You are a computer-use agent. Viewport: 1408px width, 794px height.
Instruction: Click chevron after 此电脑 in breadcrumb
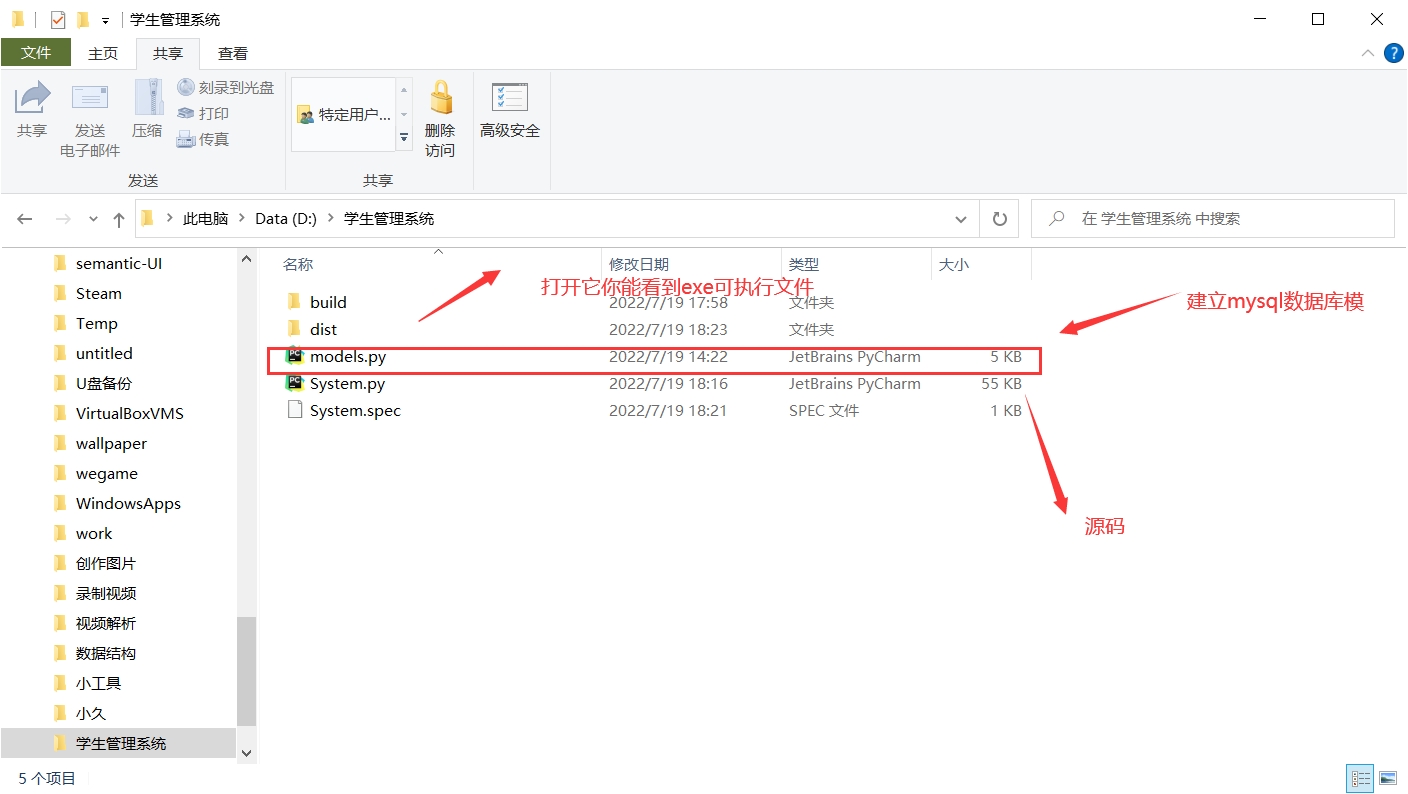(242, 219)
